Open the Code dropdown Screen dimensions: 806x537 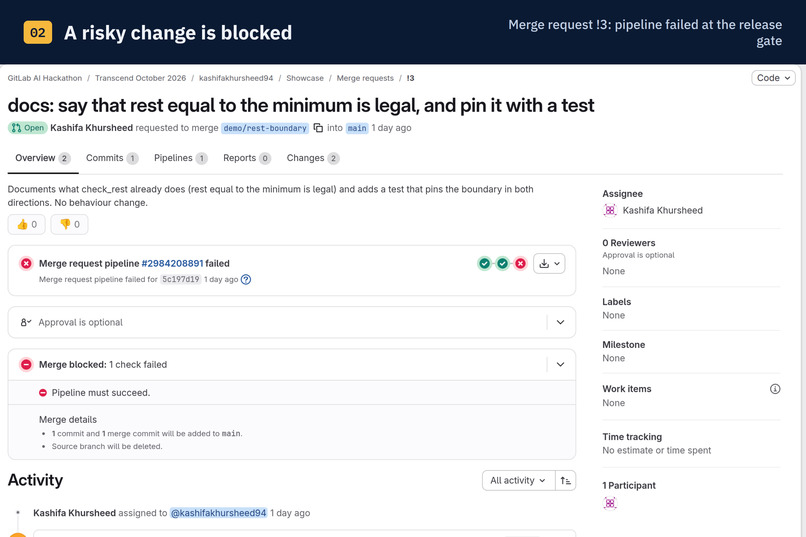pyautogui.click(x=773, y=78)
